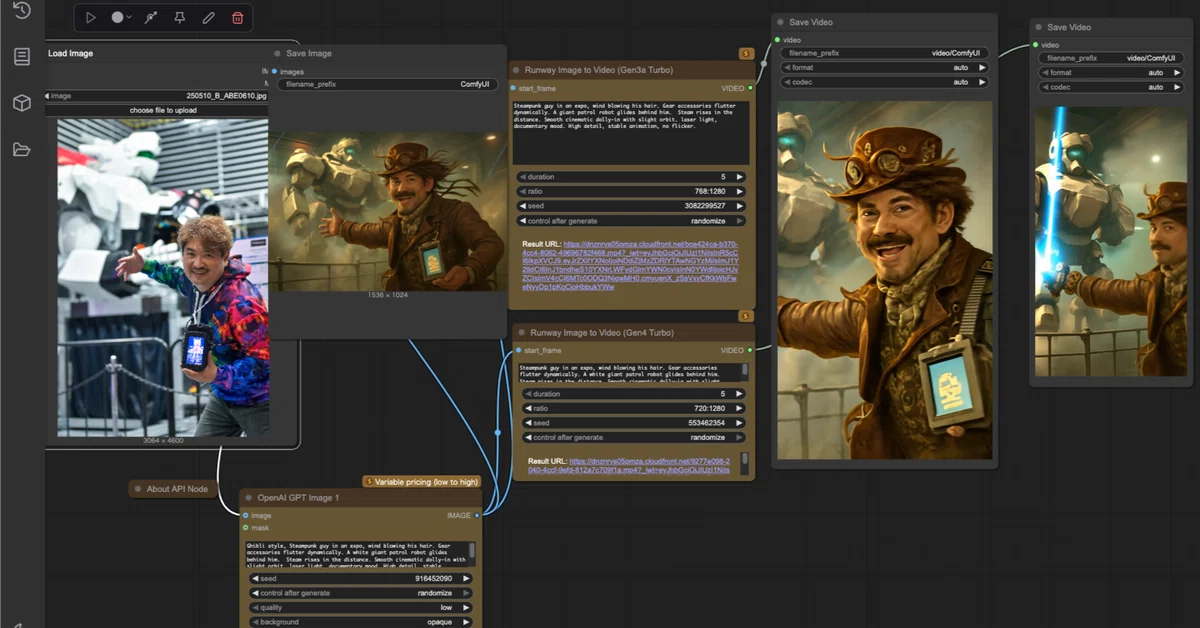Screen dimensions: 1200x628
Task: Toggle collapse on OpenAI GPT Image 1 node
Action: click(248, 498)
